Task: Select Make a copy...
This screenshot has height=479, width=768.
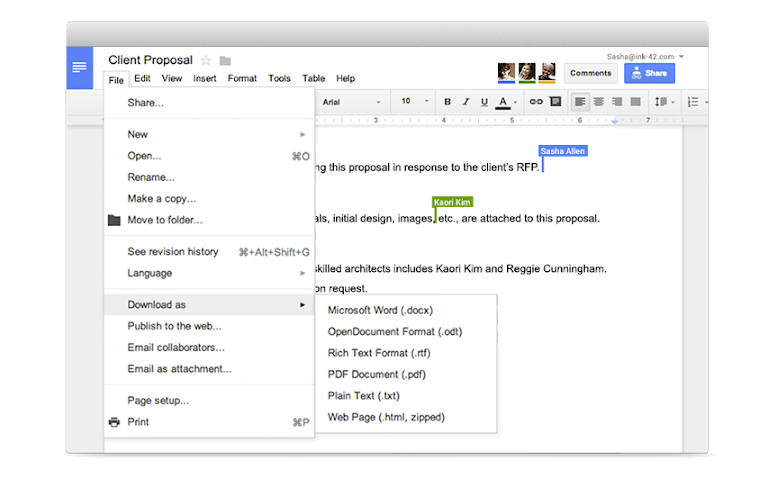Action: click(209, 199)
